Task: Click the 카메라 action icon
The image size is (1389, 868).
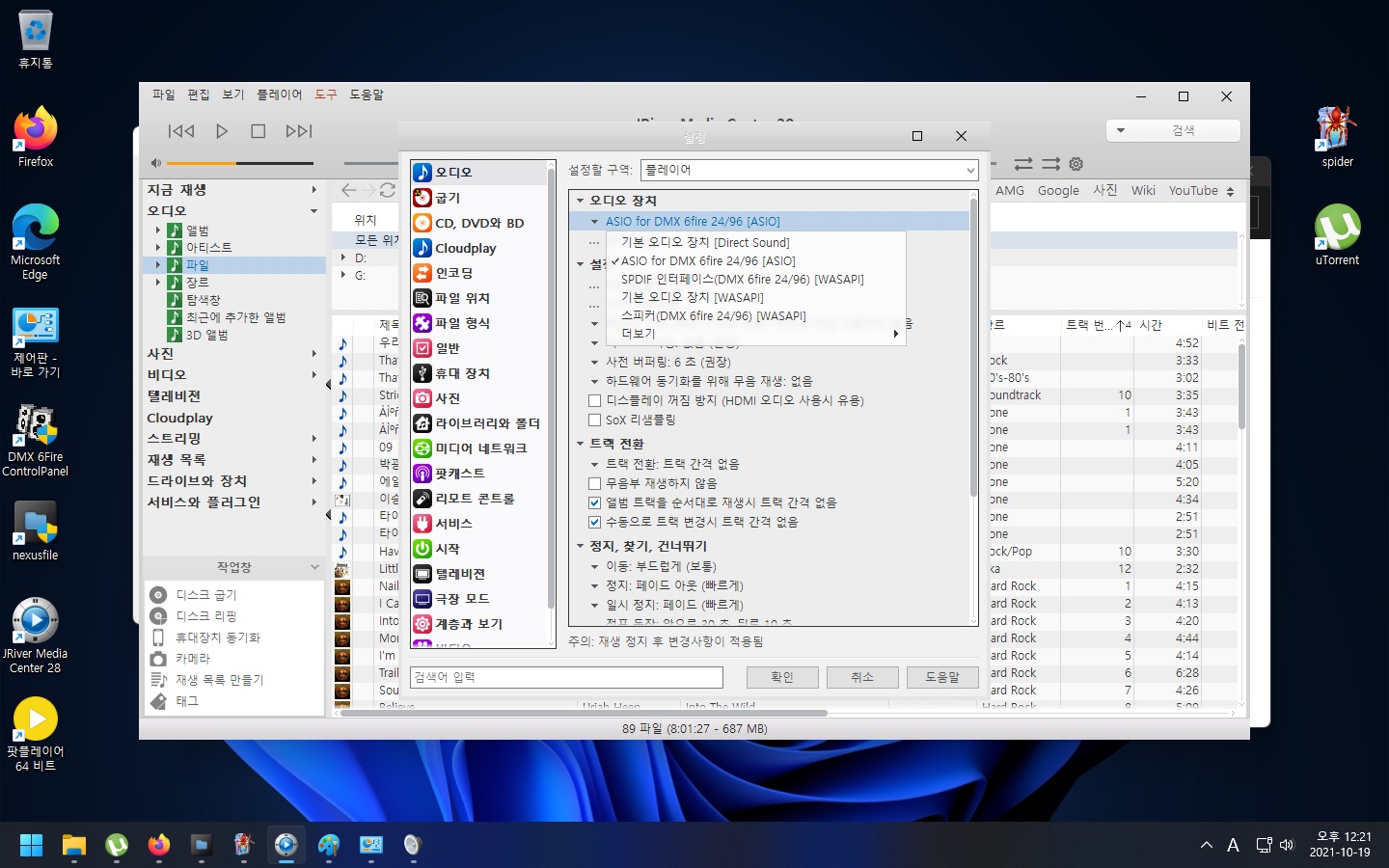Action: coord(158,659)
